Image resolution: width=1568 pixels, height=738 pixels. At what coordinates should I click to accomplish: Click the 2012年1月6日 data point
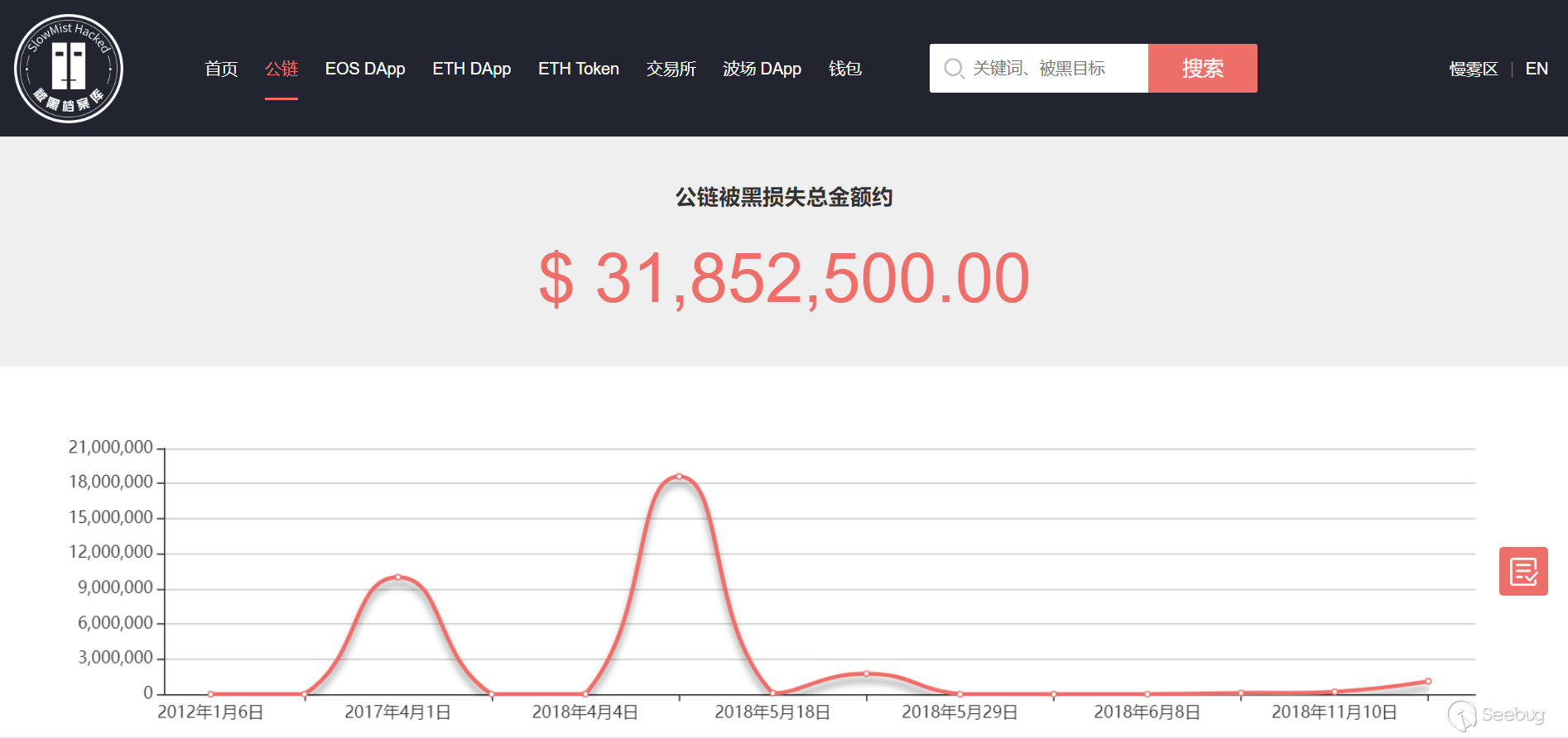click(211, 693)
